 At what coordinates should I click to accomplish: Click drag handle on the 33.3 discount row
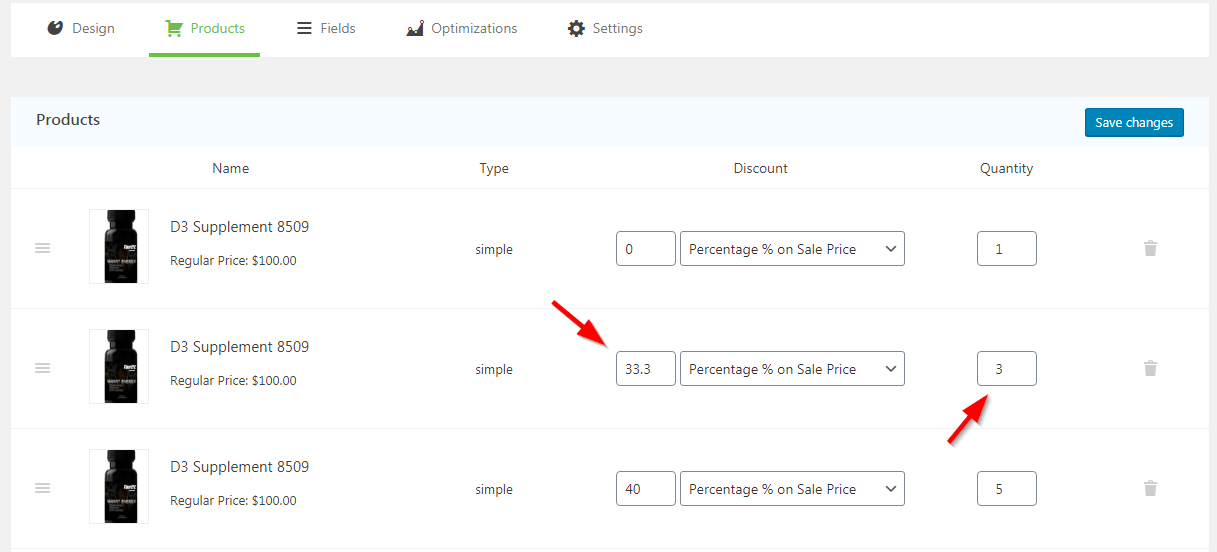point(43,368)
